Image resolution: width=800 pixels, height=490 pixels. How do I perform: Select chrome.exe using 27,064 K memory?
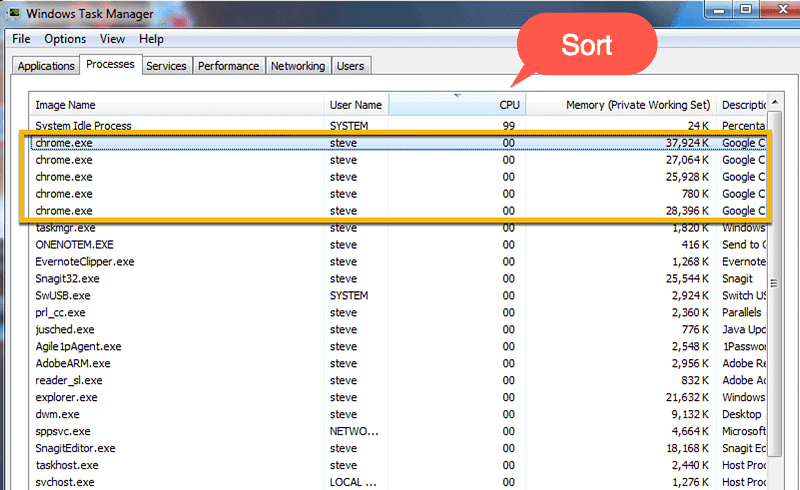pos(398,160)
